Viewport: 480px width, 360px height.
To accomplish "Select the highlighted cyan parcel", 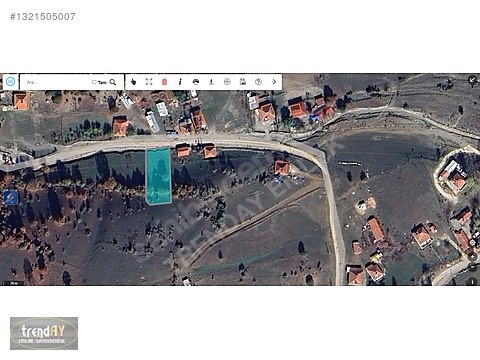I will [x=158, y=176].
